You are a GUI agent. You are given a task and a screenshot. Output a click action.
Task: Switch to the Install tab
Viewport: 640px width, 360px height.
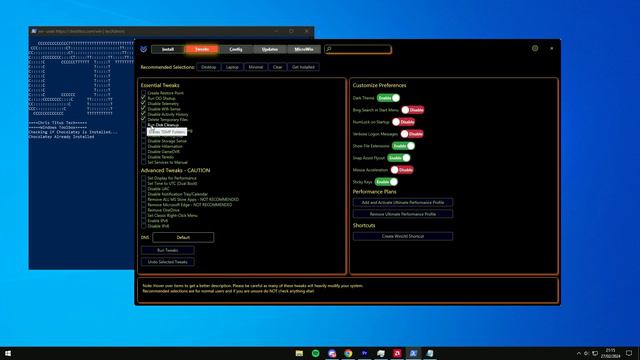point(168,49)
